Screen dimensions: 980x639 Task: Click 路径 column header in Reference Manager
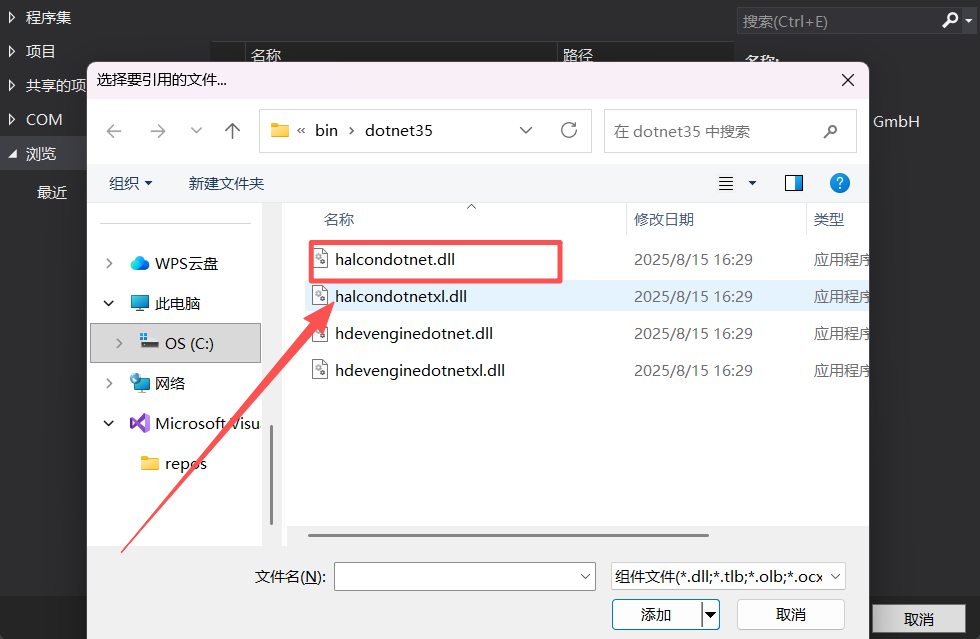[578, 55]
